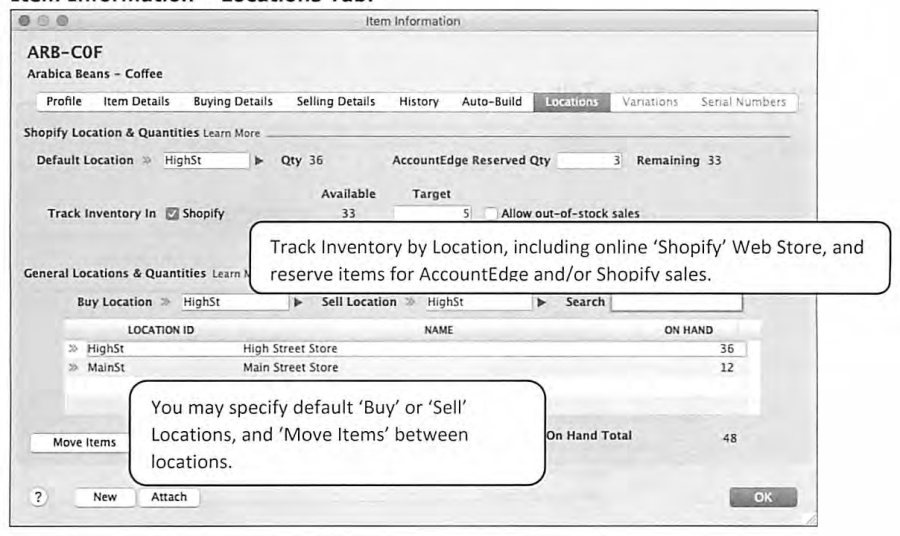Select the High Street Store name
Viewport: 900px width, 536px height.
290,348
